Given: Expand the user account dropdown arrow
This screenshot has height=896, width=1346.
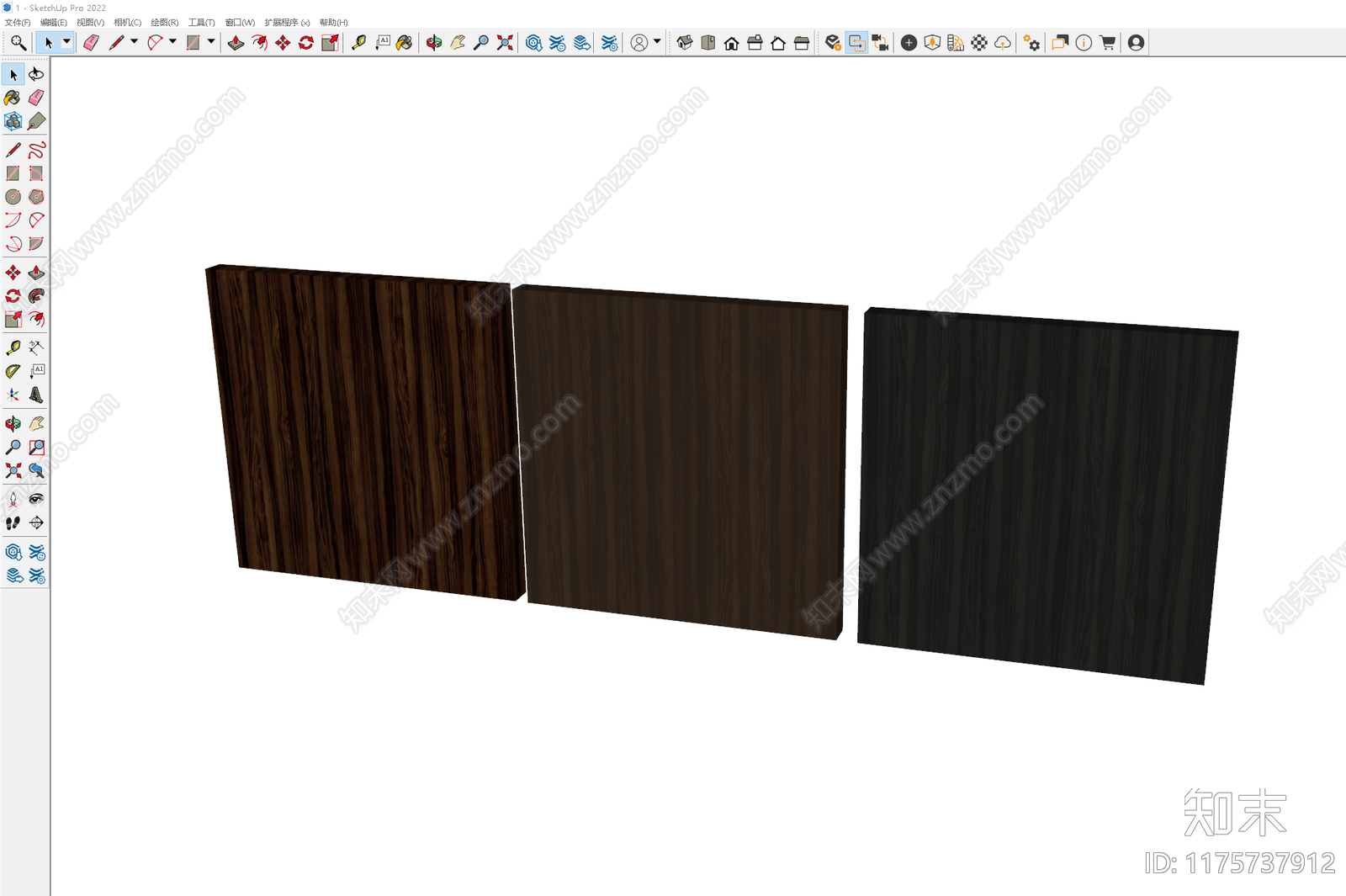Looking at the screenshot, I should (657, 41).
